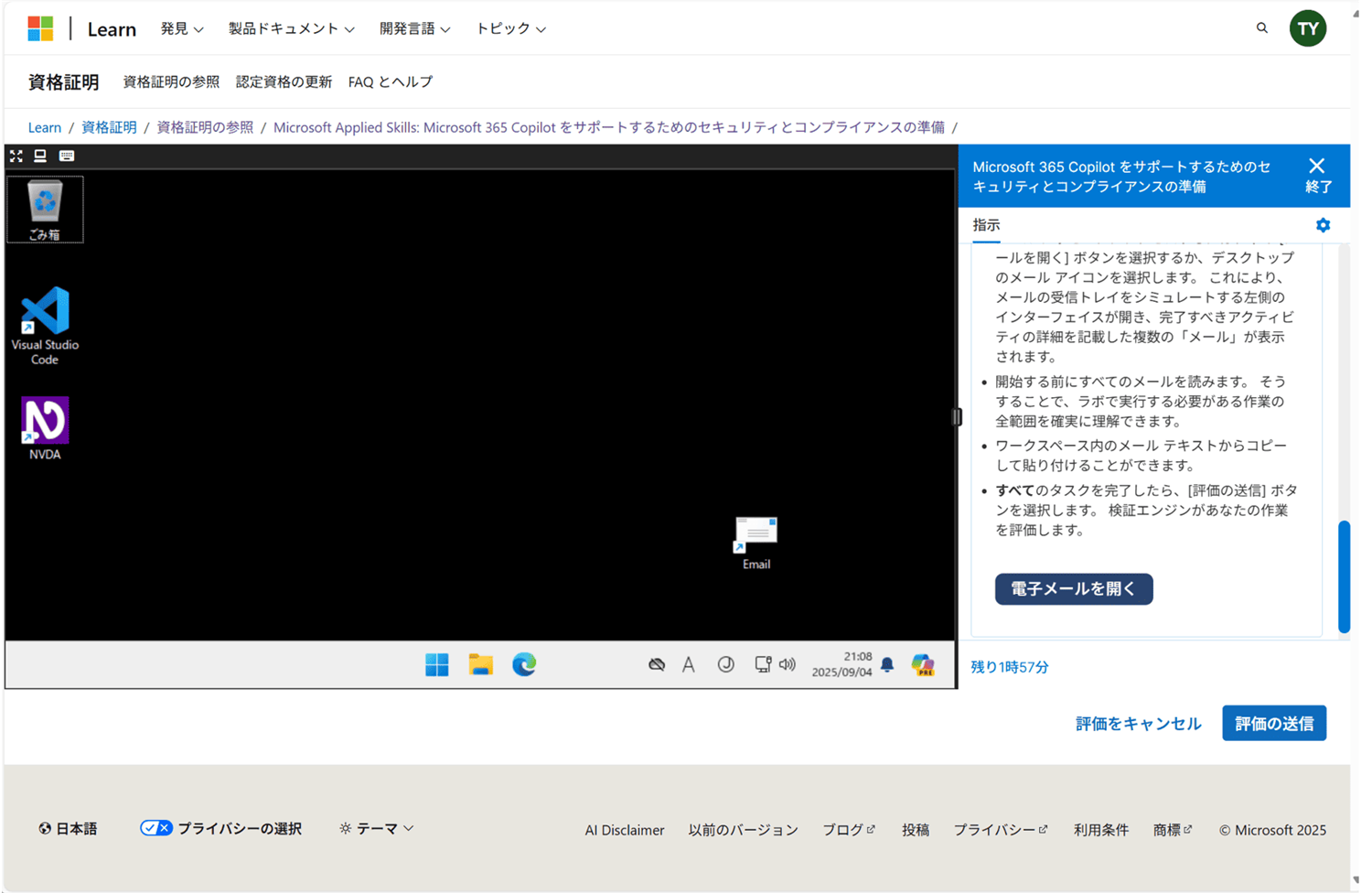
Task: Open the instructions settings gear
Action: [x=1323, y=225]
